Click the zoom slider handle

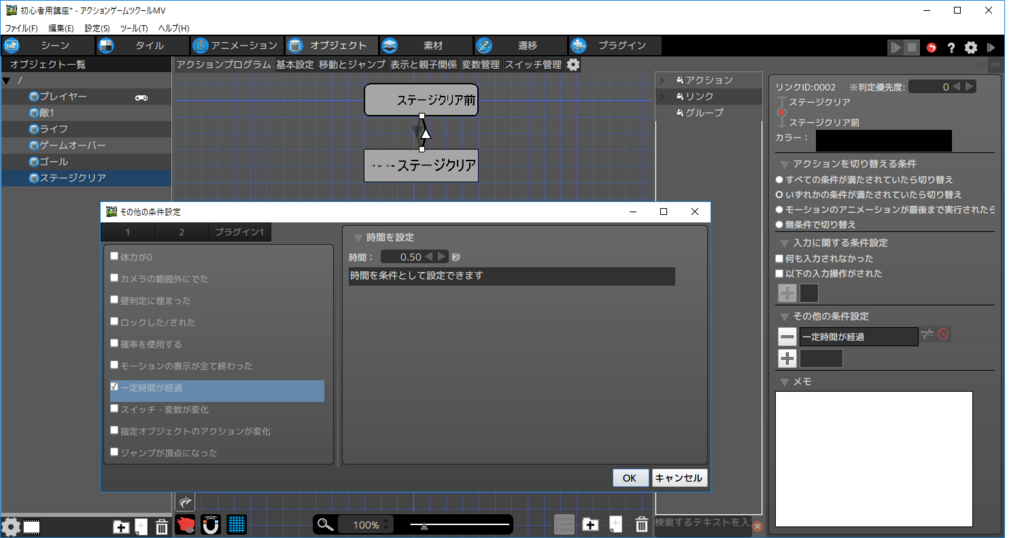tap(424, 525)
